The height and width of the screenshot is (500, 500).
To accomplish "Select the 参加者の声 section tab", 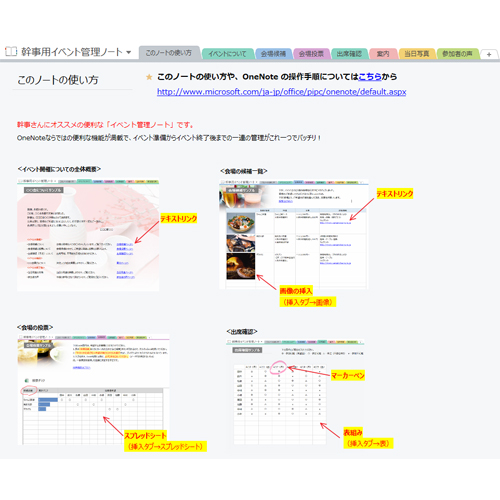I will [457, 54].
